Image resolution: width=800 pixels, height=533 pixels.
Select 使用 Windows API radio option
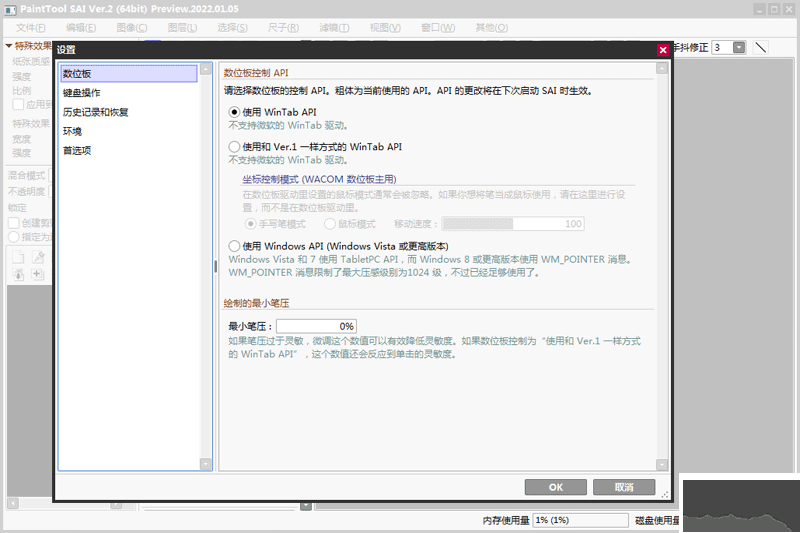pyautogui.click(x=234, y=246)
